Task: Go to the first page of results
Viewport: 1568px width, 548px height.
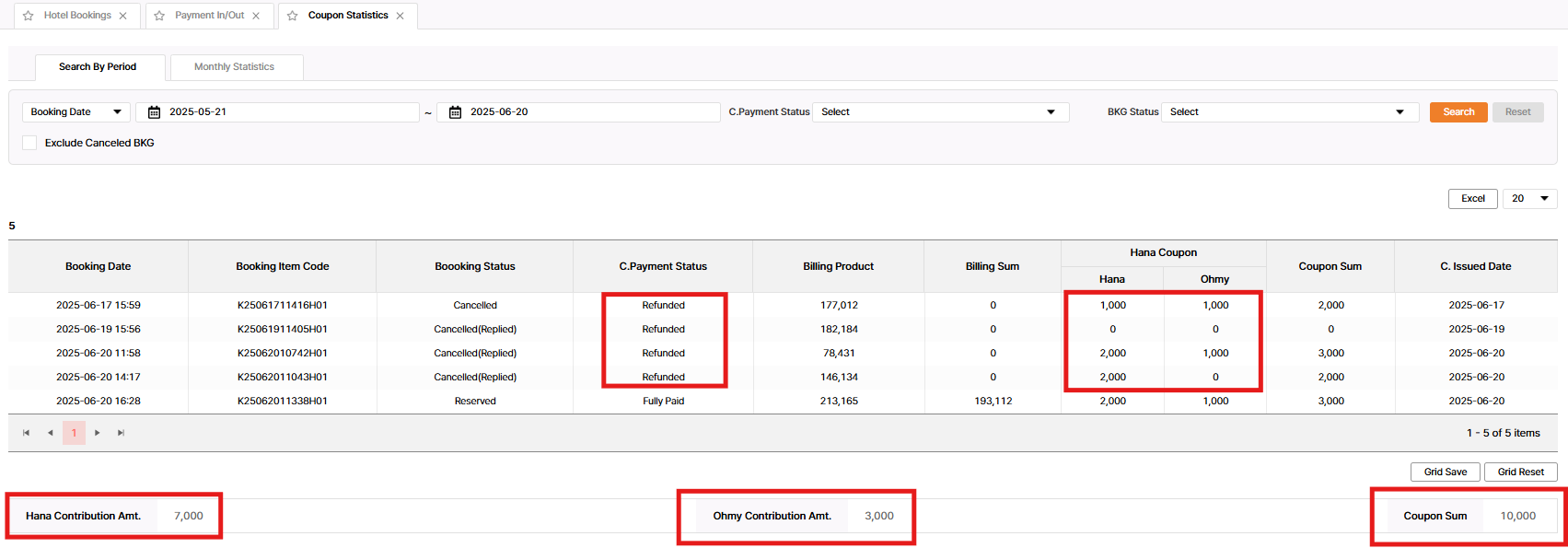Action: 27,433
